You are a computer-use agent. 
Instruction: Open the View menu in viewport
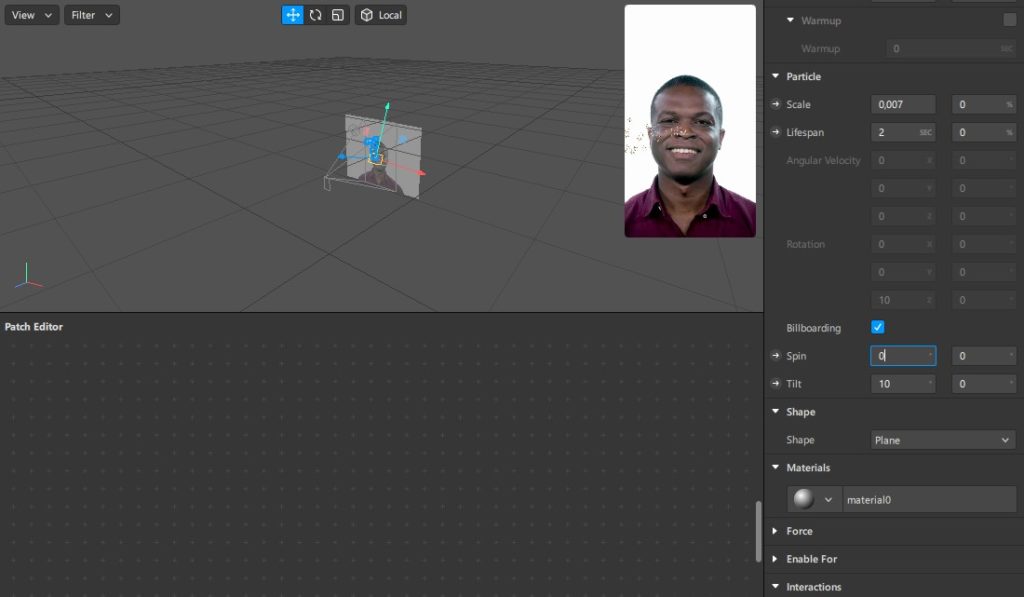tap(31, 15)
